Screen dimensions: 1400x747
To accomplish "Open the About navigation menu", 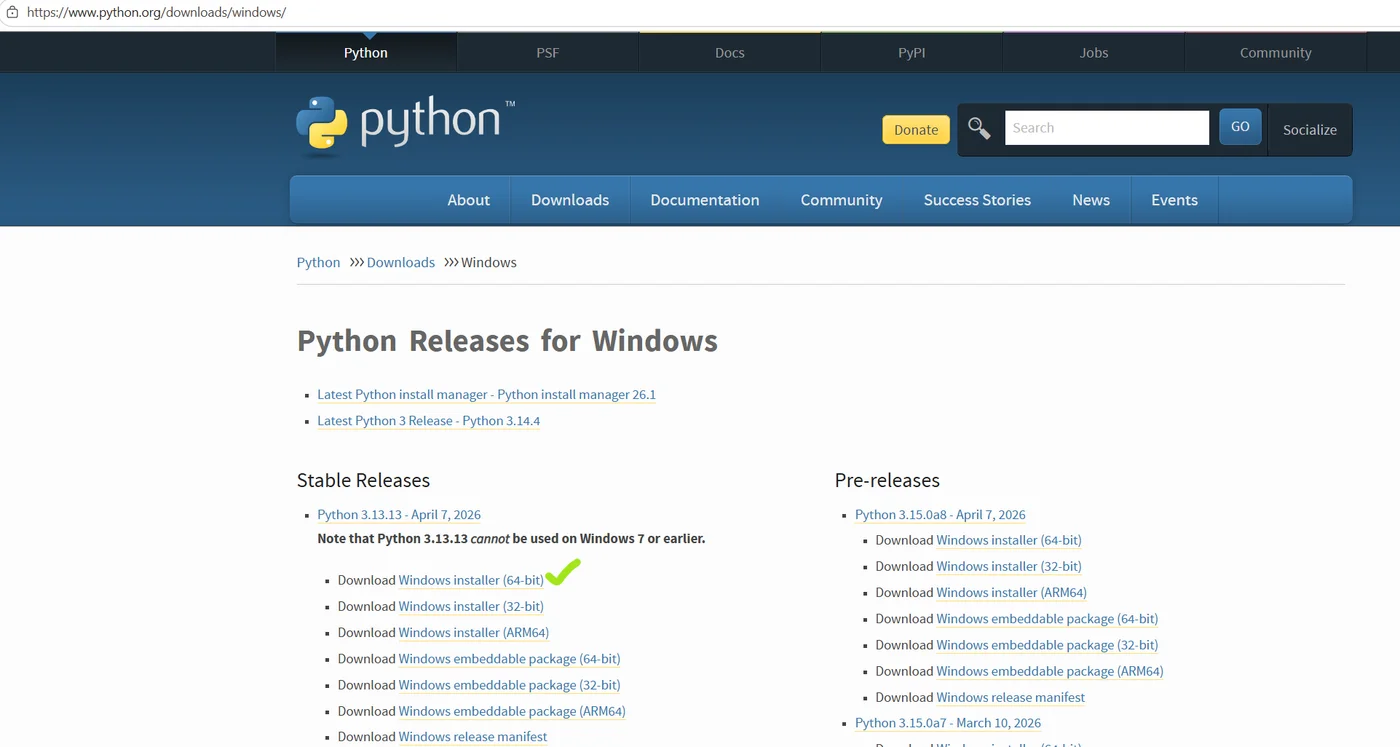I will pyautogui.click(x=469, y=200).
